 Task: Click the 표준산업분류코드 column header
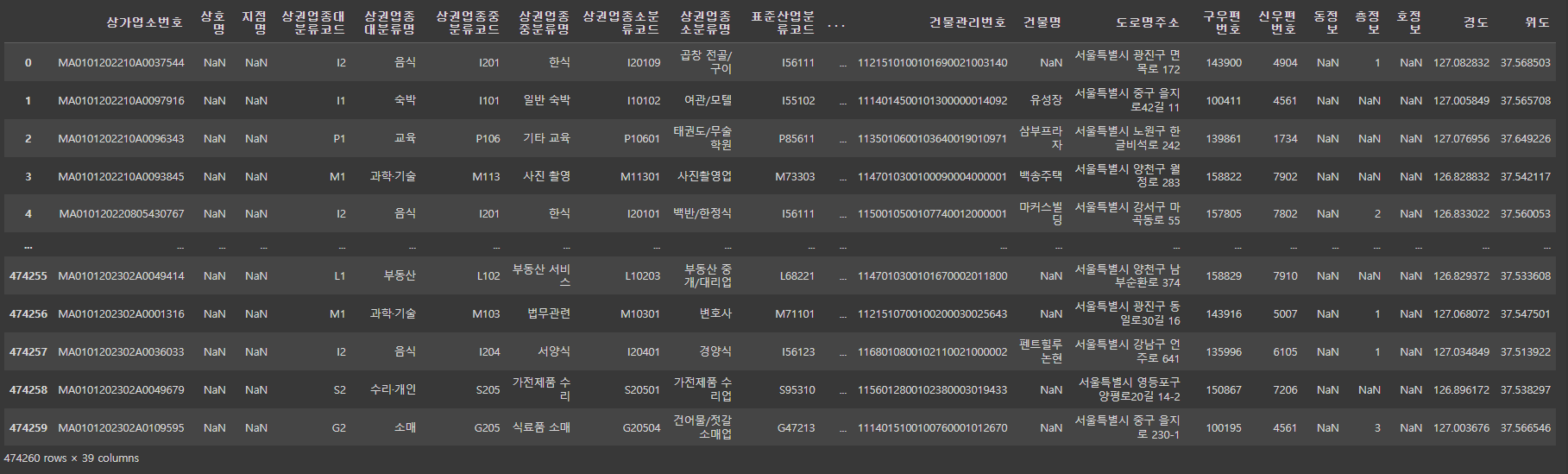click(x=782, y=22)
